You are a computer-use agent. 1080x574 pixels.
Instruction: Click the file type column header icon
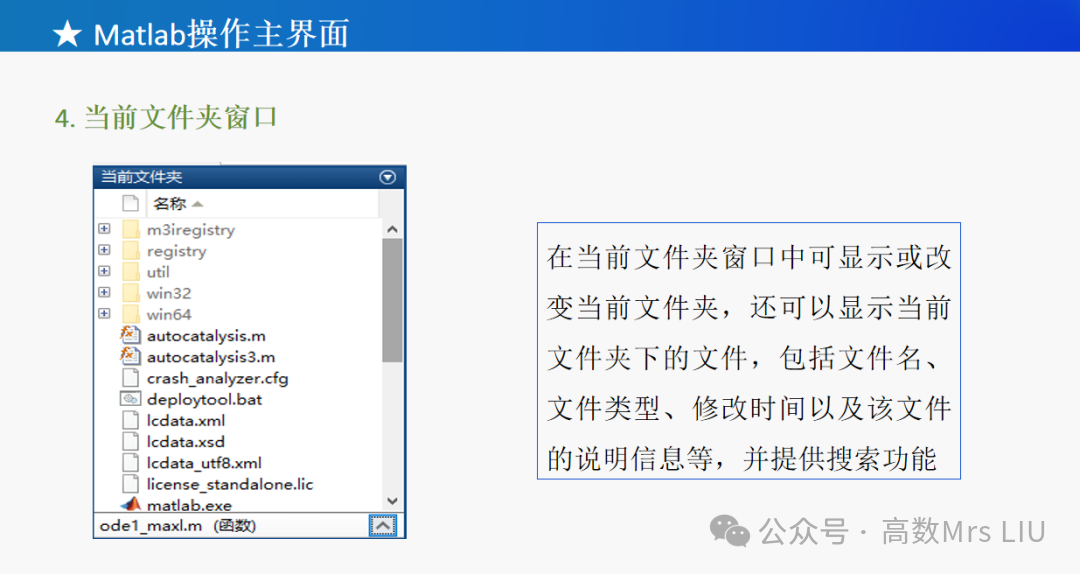point(130,203)
